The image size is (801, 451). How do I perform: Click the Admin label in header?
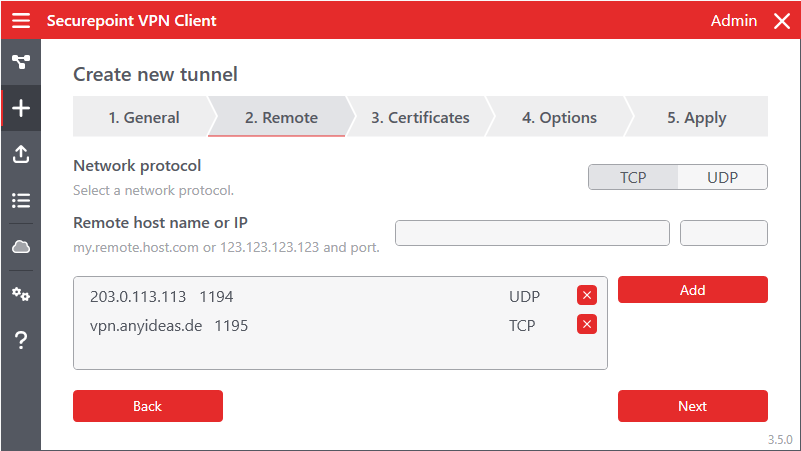coord(734,20)
